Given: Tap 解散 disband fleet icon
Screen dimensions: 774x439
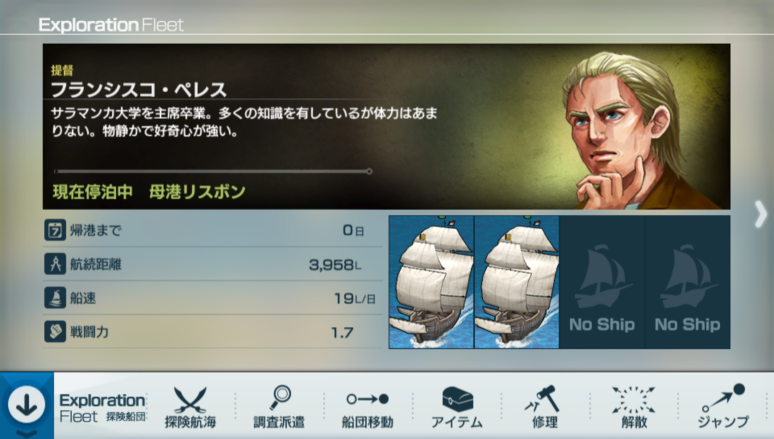Looking at the screenshot, I should coord(634,399).
